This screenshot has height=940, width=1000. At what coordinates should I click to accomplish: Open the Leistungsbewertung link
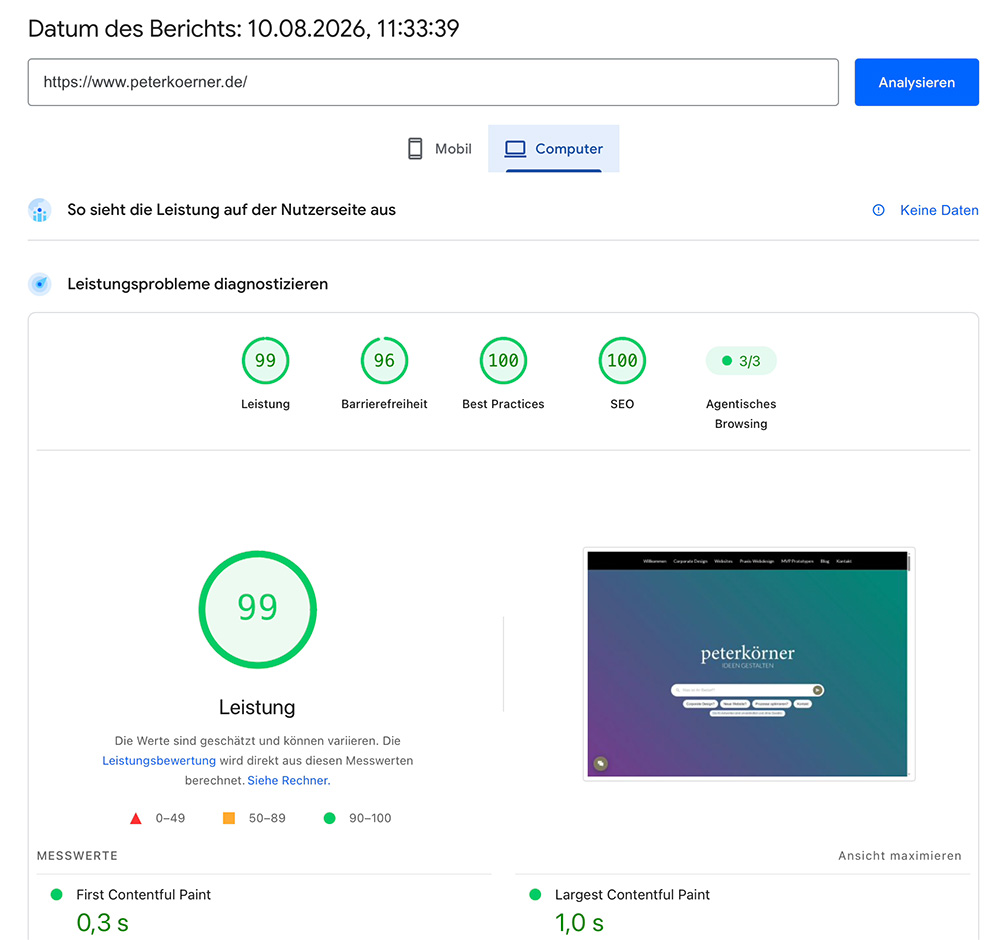[x=159, y=760]
